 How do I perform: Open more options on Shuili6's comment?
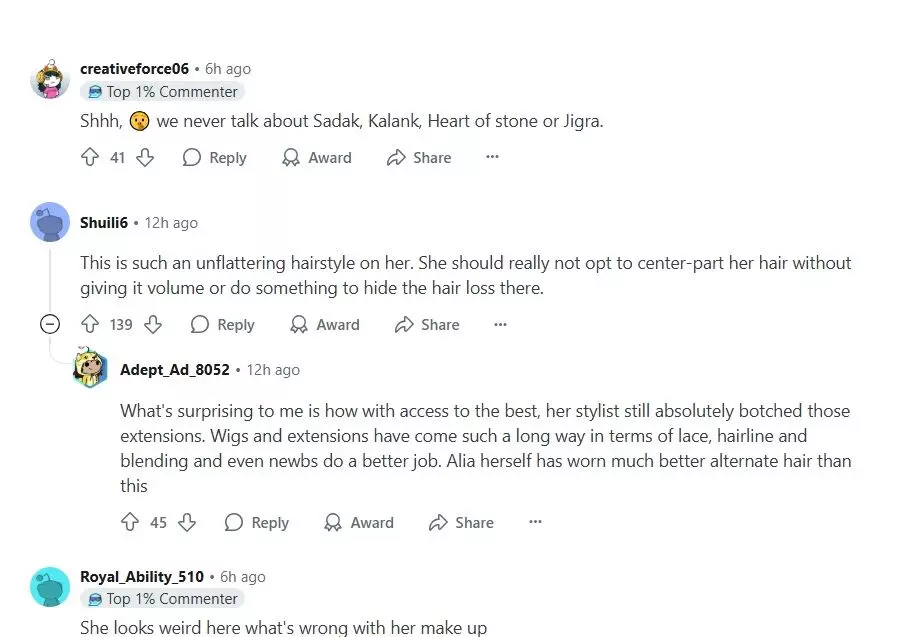click(x=500, y=324)
